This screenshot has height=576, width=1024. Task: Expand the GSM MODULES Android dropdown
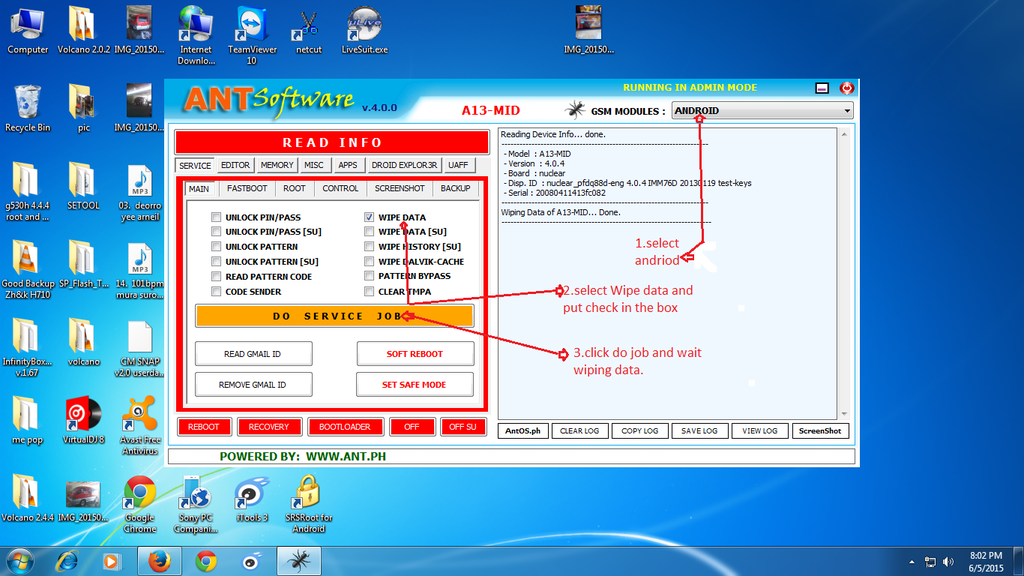pyautogui.click(x=847, y=111)
